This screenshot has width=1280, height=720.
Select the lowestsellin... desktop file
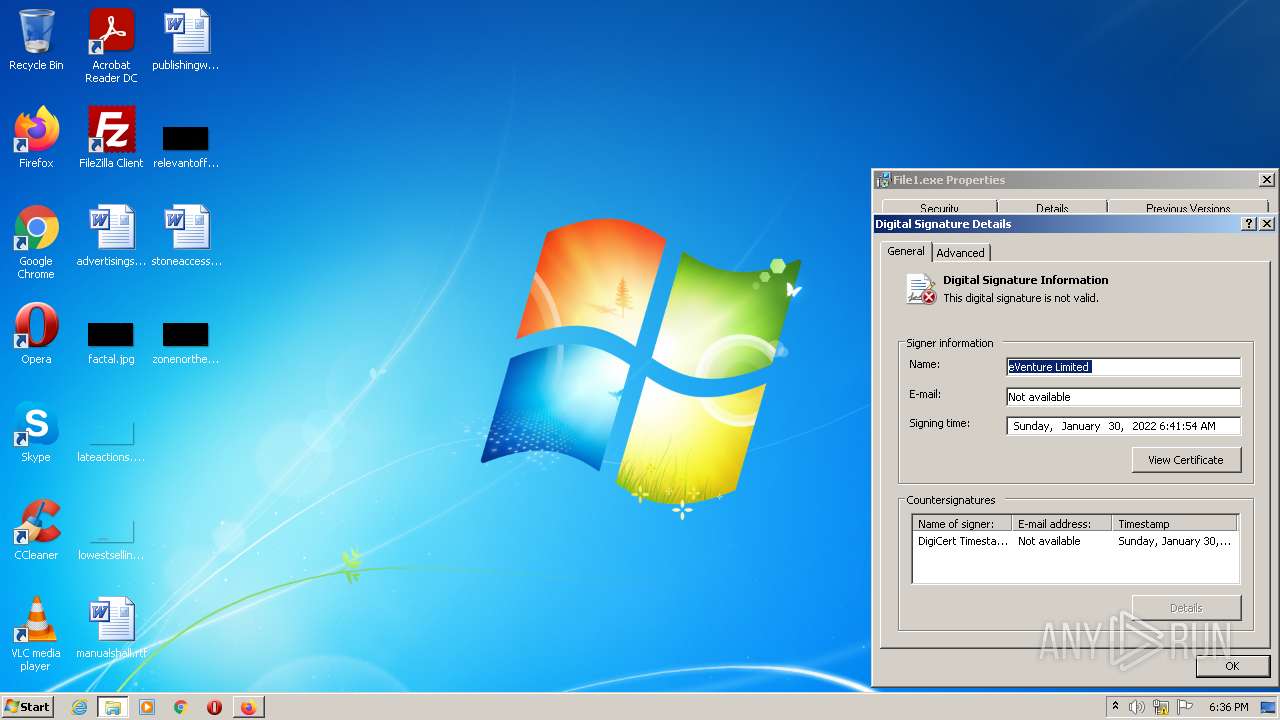pyautogui.click(x=111, y=538)
